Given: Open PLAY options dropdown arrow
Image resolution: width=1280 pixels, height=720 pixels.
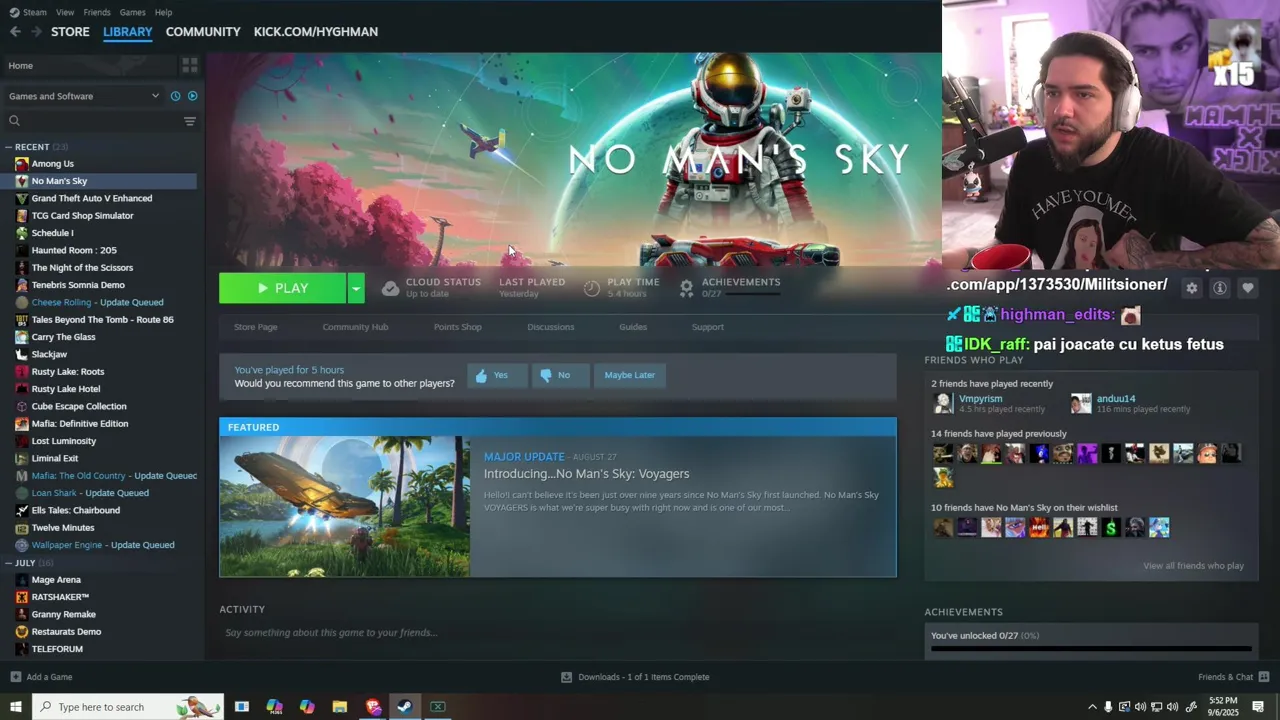Looking at the screenshot, I should point(355,288).
